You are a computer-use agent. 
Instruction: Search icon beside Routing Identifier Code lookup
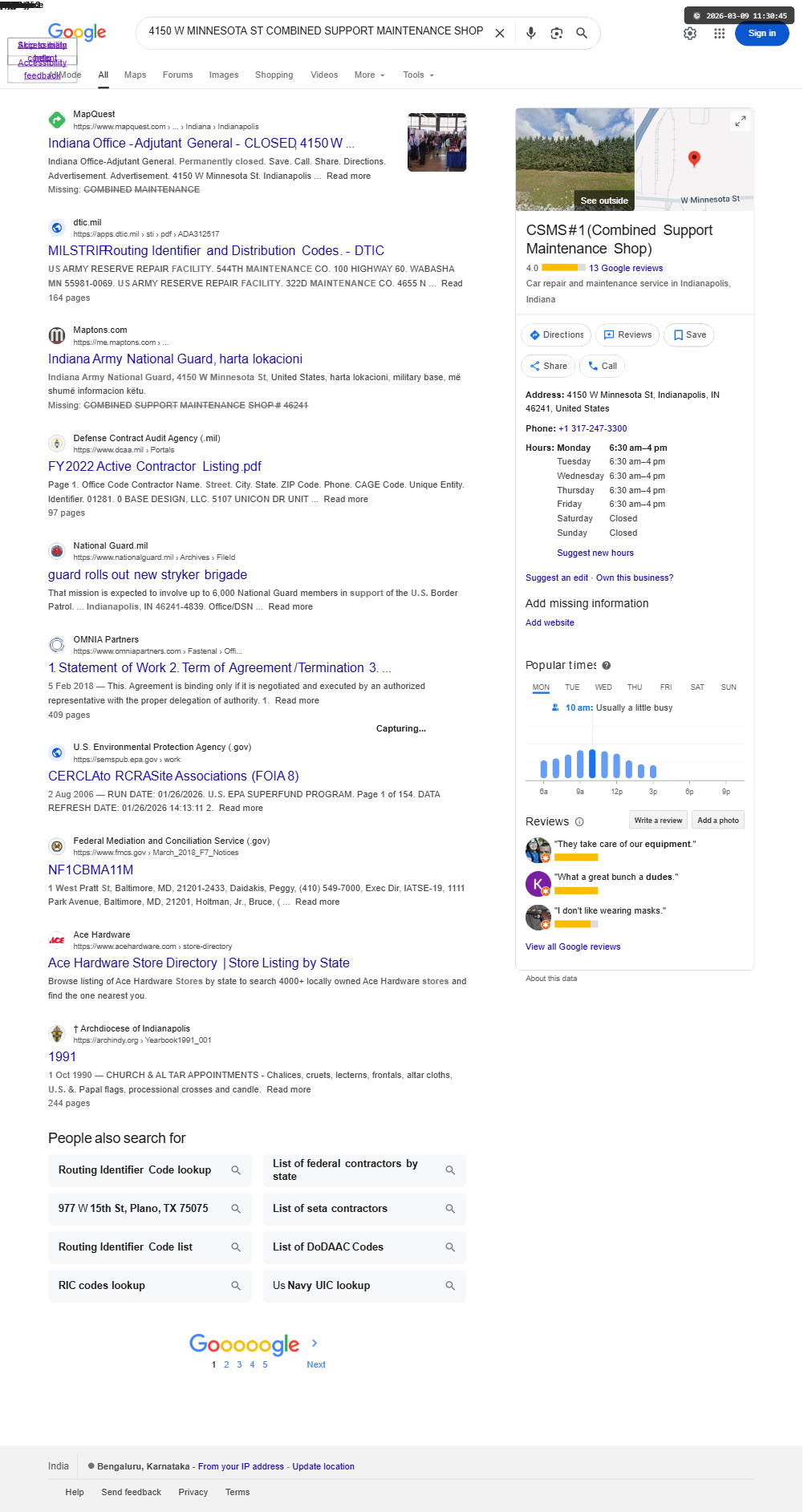(236, 1170)
